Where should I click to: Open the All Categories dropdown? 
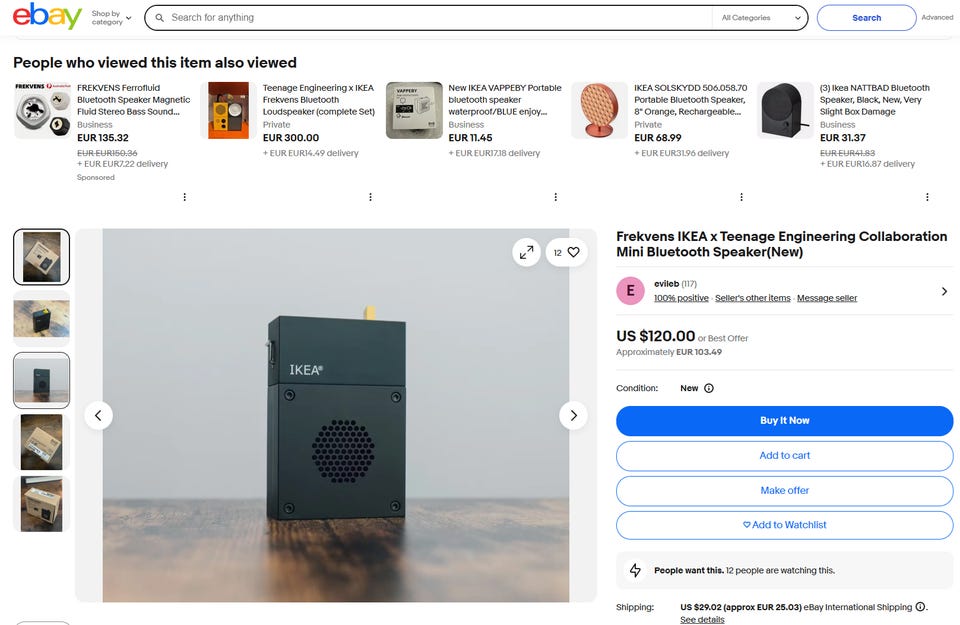[x=761, y=18]
